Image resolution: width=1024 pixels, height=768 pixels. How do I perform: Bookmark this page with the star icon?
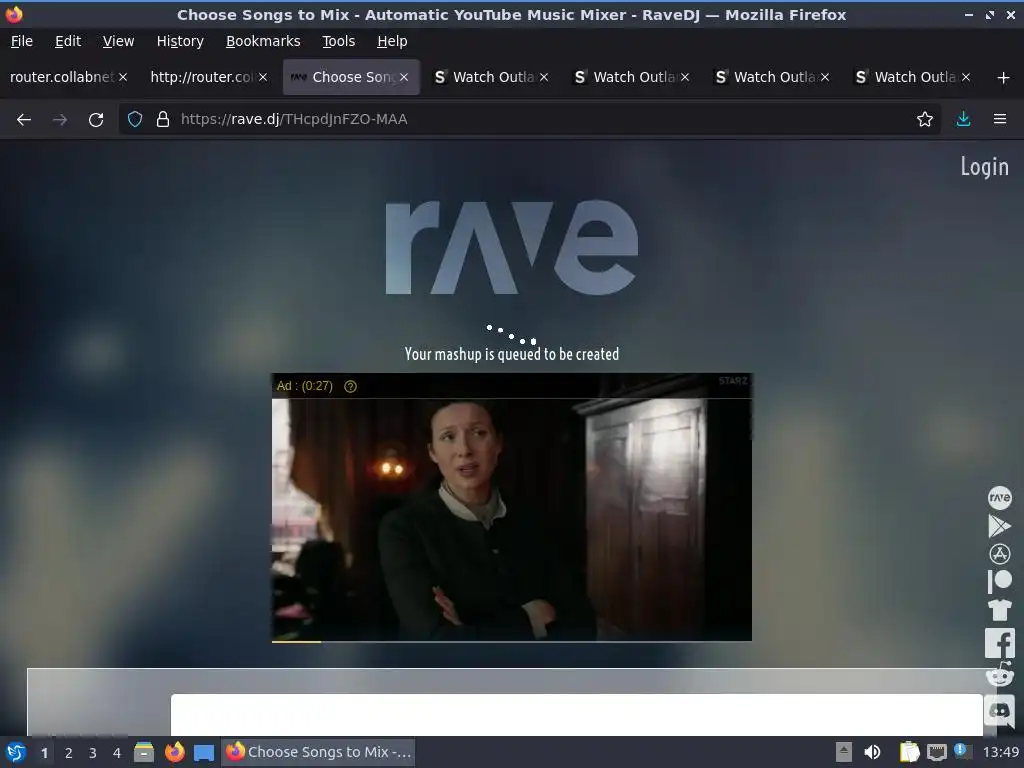(x=924, y=119)
